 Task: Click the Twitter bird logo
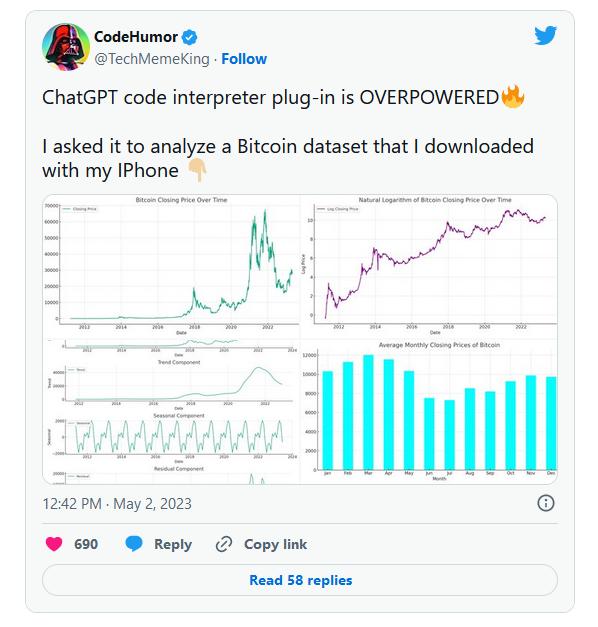point(545,35)
